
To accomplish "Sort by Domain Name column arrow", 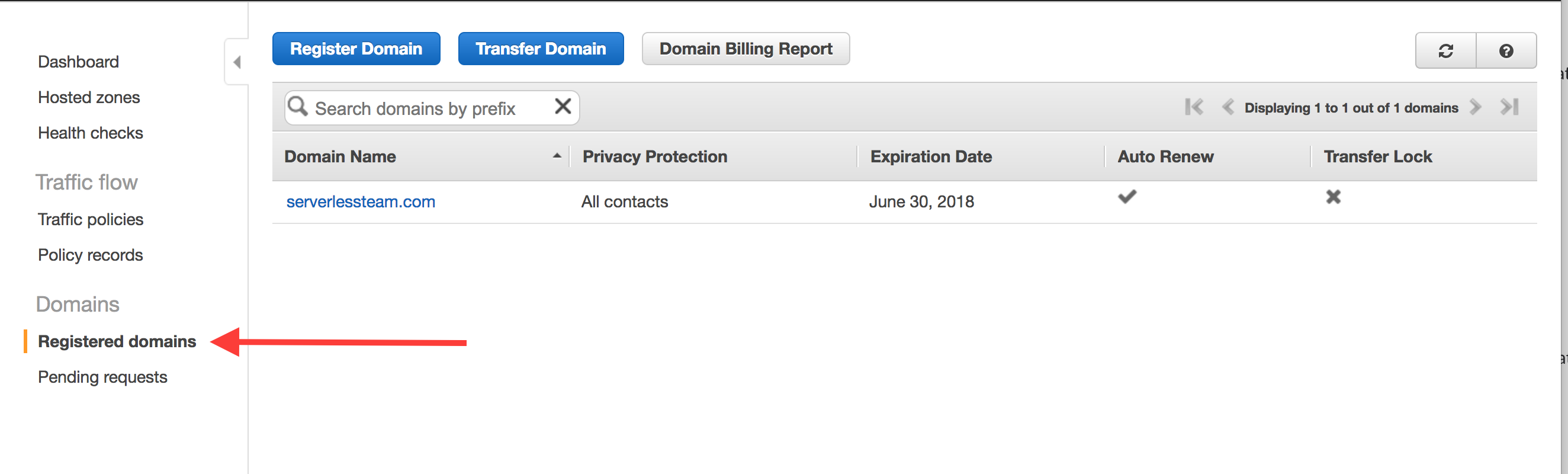I will coord(557,156).
